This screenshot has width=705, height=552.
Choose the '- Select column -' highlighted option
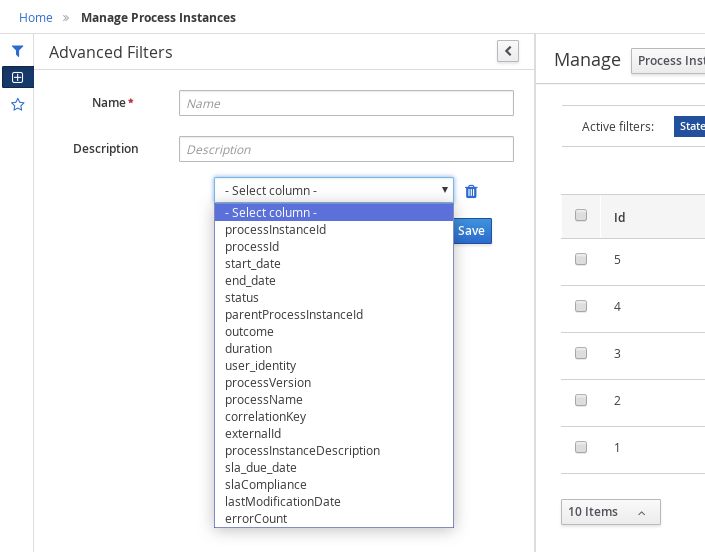pos(334,212)
